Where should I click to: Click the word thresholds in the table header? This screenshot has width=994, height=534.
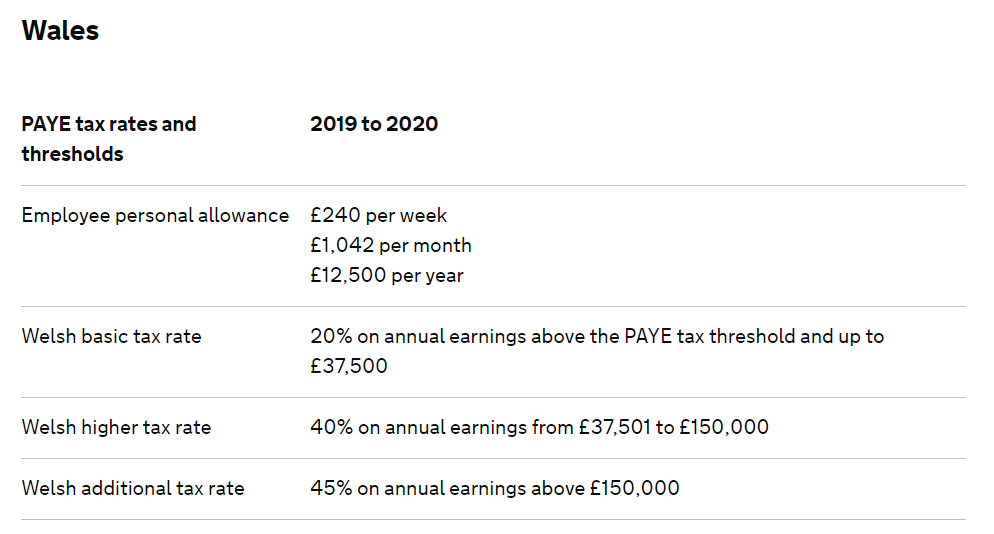(72, 154)
